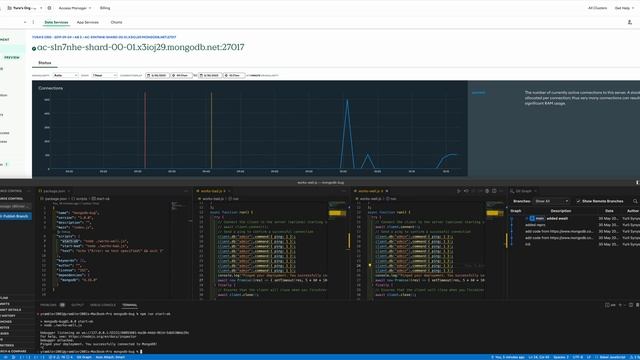Open the All Clusters link
The height and width of the screenshot is (360, 640).
(x=597, y=8)
